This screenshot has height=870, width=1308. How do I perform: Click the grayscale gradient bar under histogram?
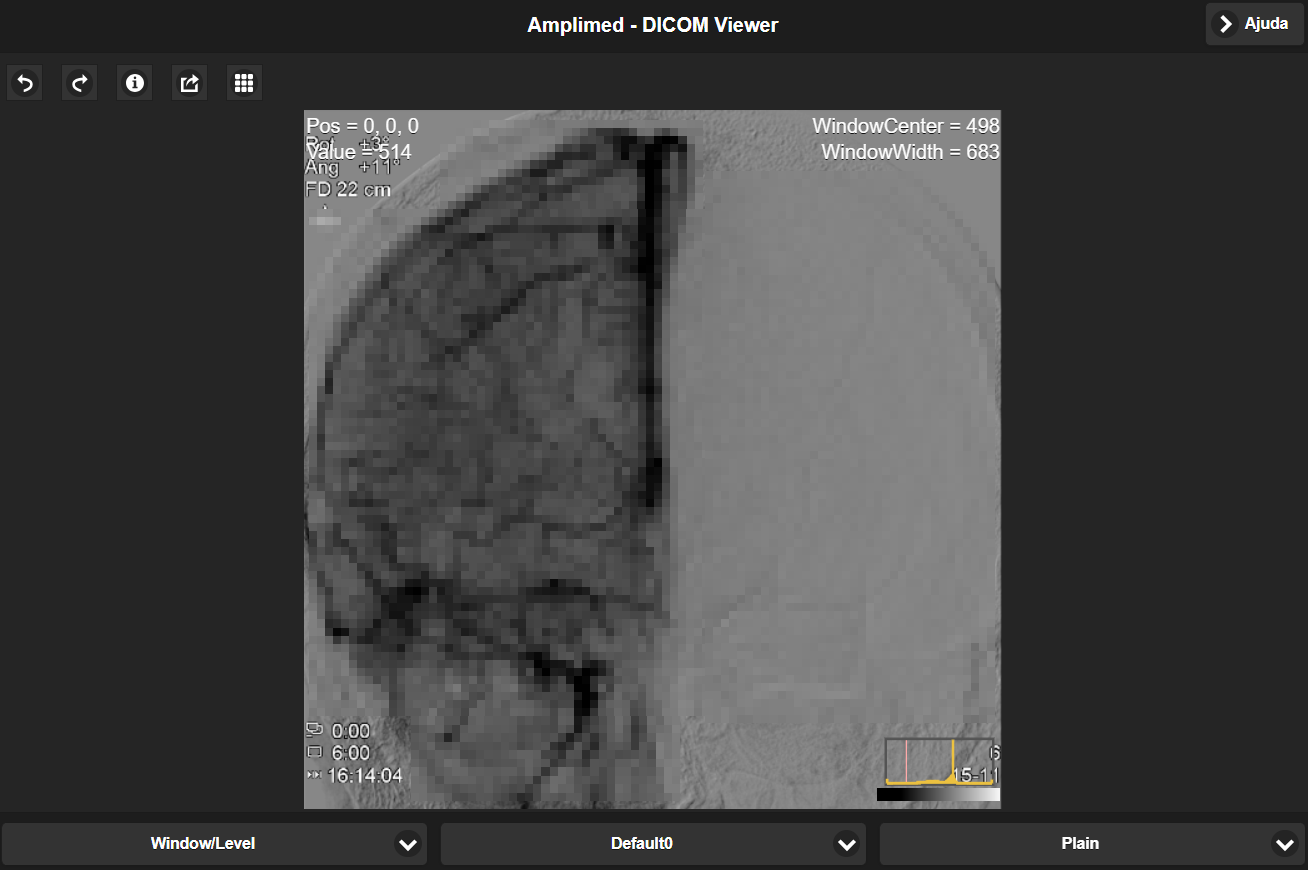click(938, 795)
